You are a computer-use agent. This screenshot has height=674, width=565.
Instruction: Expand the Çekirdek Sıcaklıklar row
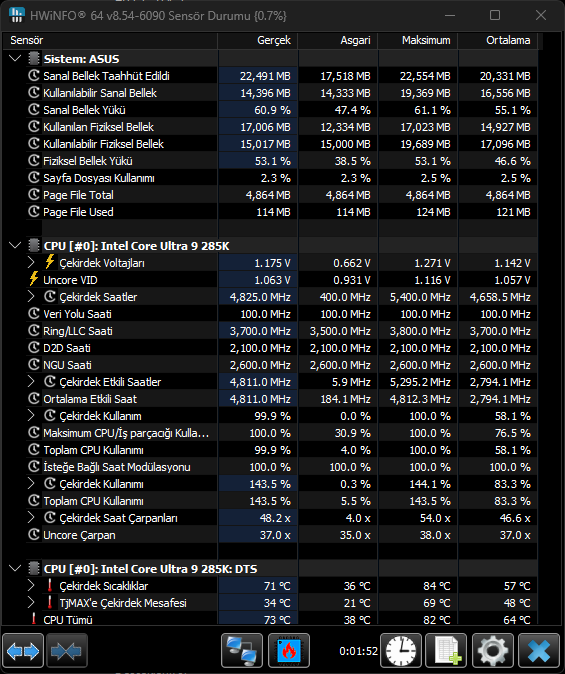(x=31, y=585)
